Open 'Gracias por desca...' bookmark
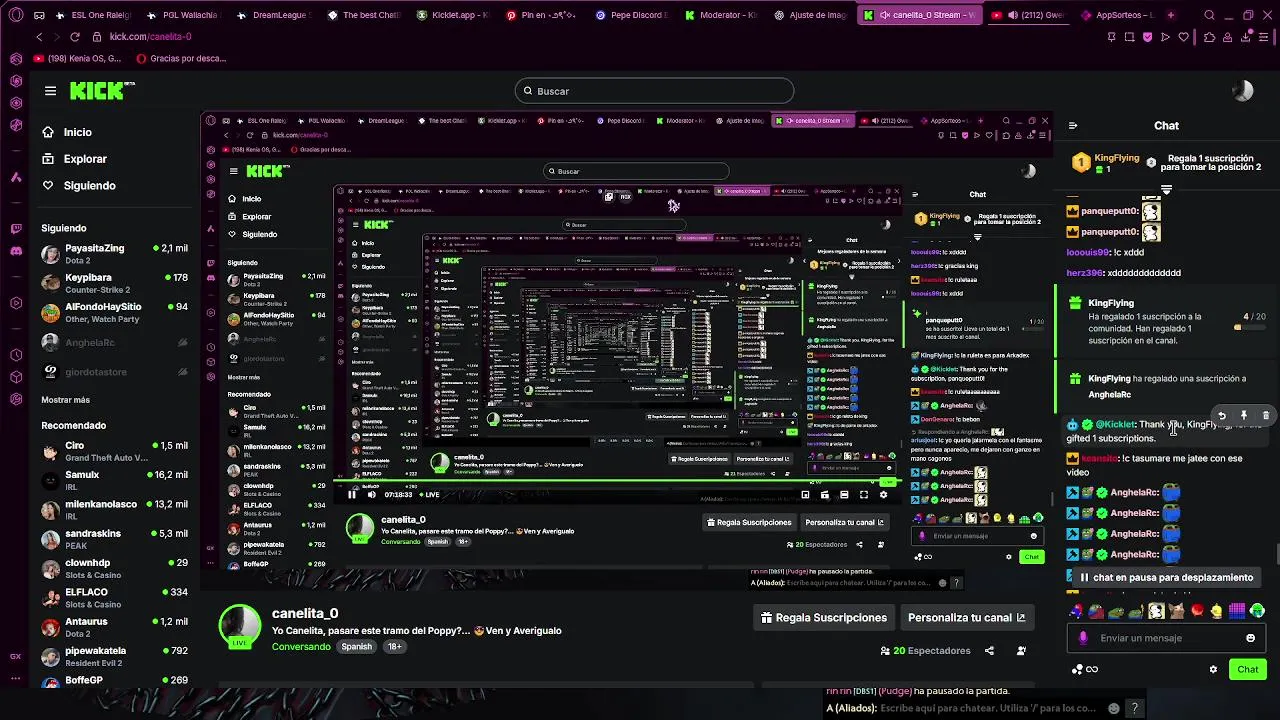Viewport: 1280px width, 720px height. [182, 58]
